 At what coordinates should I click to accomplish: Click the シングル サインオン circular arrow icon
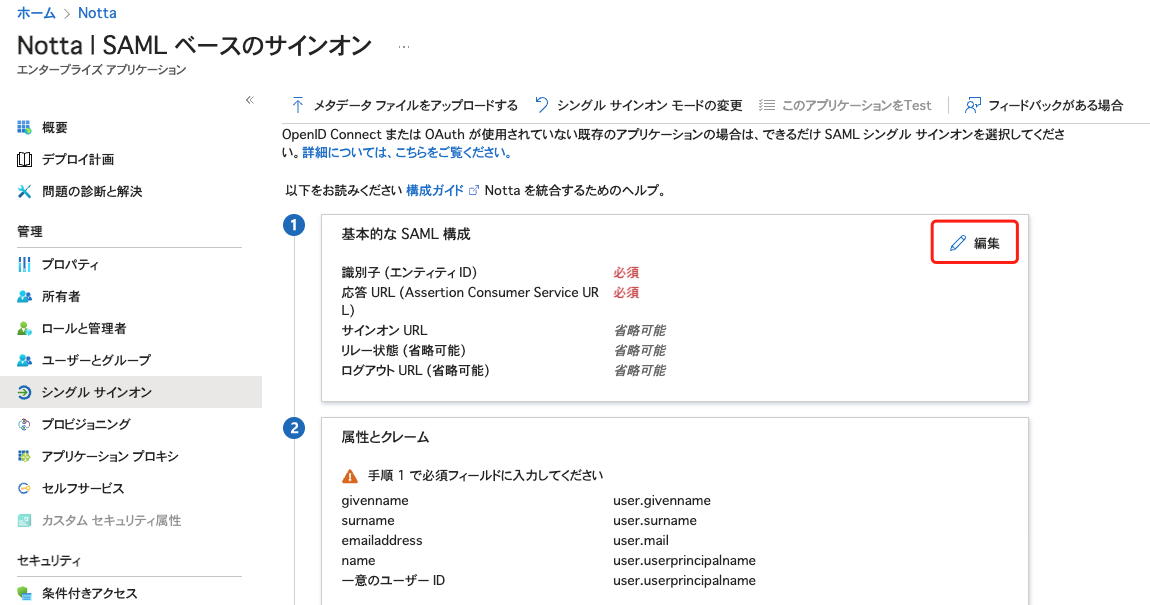(24, 392)
